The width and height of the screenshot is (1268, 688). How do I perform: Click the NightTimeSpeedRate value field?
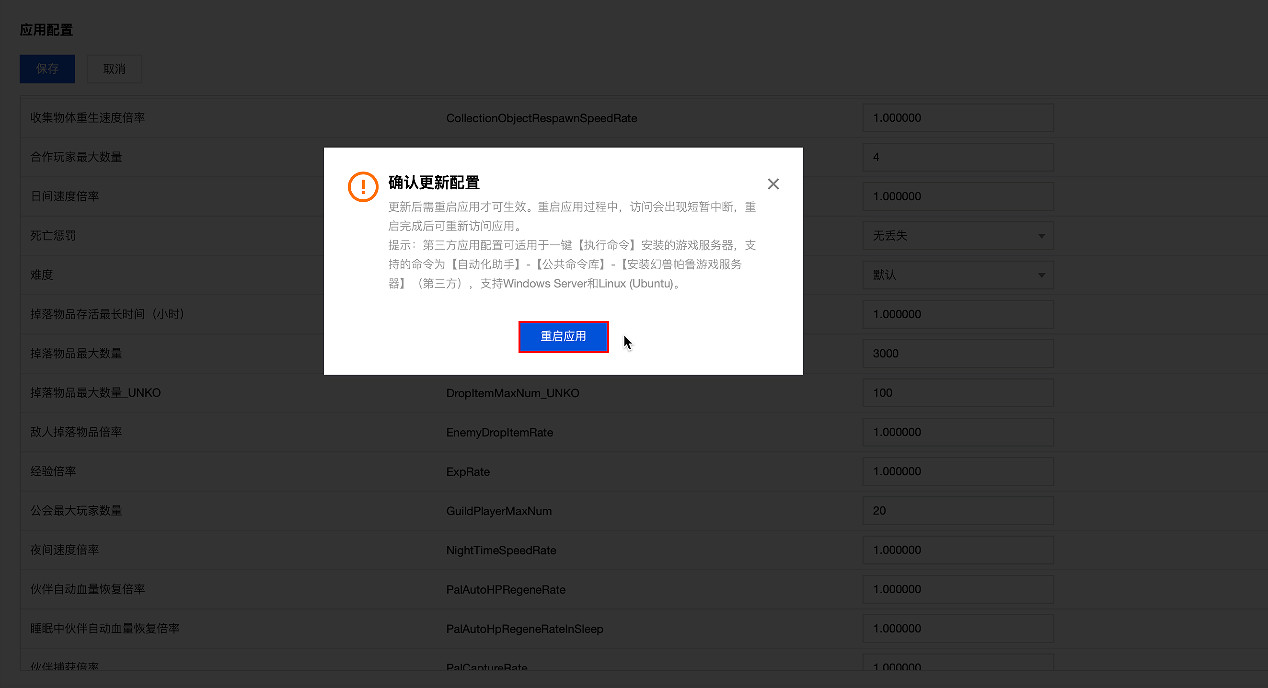tap(957, 549)
